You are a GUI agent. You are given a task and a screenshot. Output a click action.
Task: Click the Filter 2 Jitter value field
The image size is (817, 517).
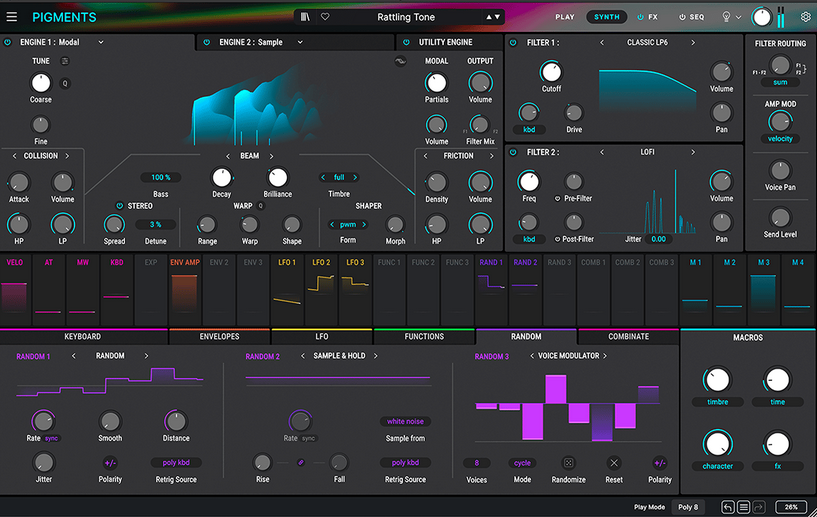[x=658, y=239]
